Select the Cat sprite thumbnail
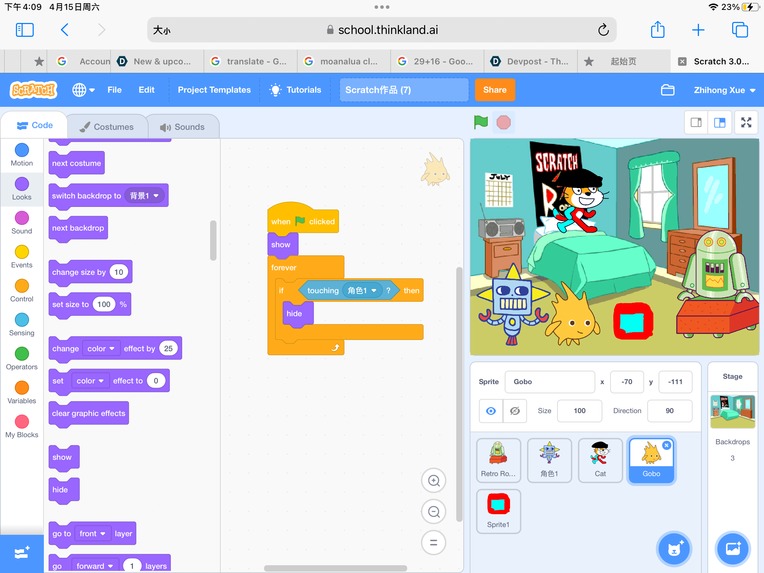Image resolution: width=764 pixels, height=573 pixels. 600,460
